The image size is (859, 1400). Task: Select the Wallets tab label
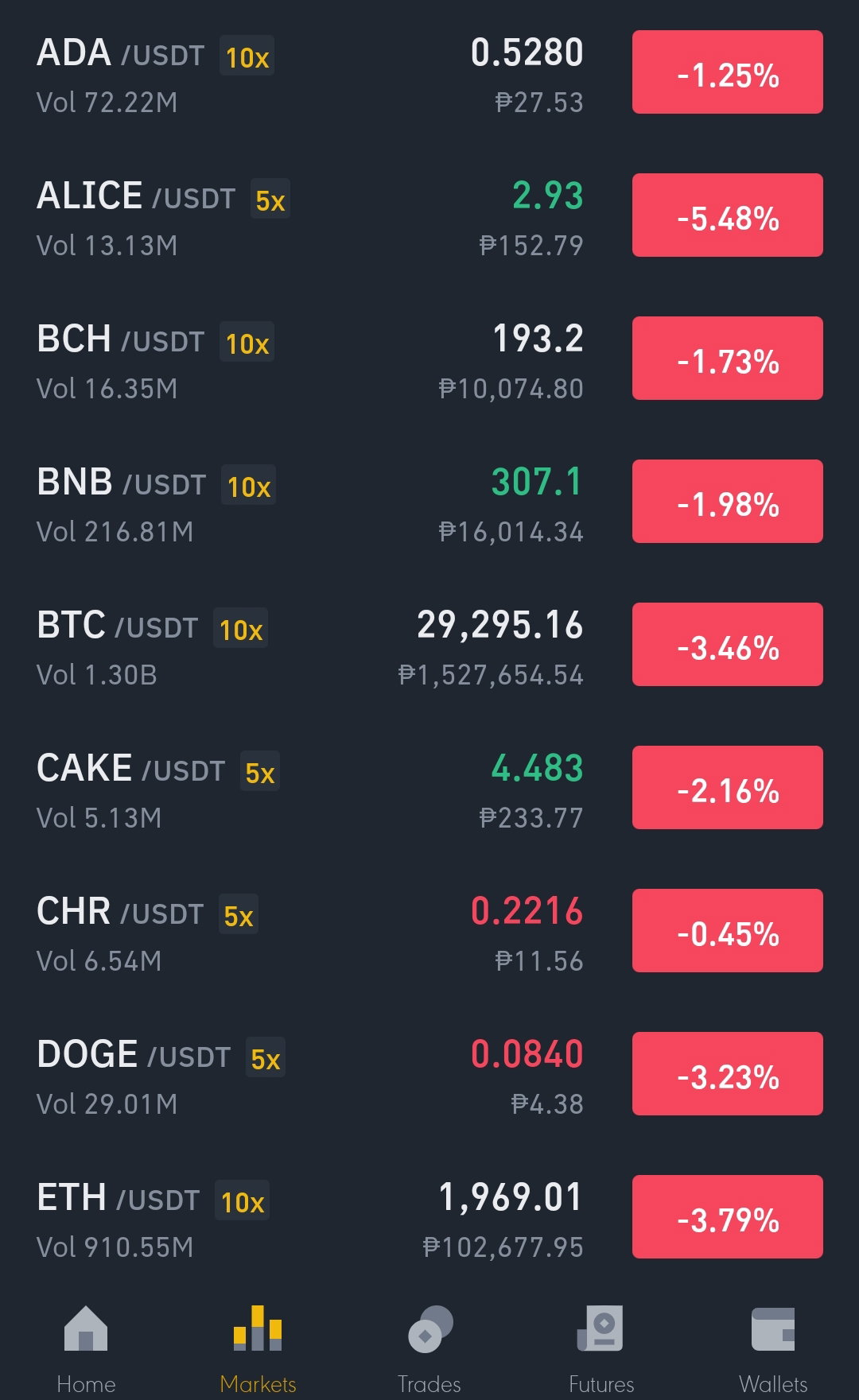click(x=773, y=1384)
